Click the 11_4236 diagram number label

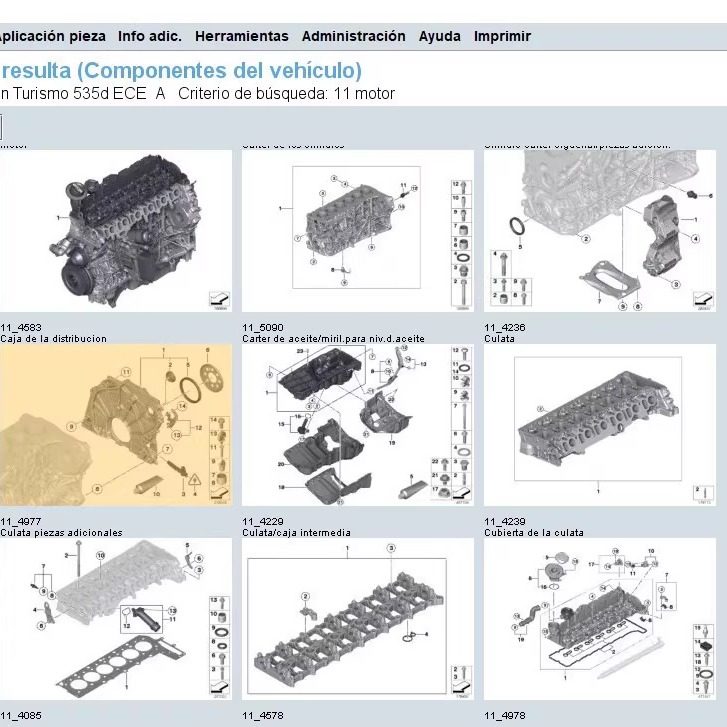point(505,327)
